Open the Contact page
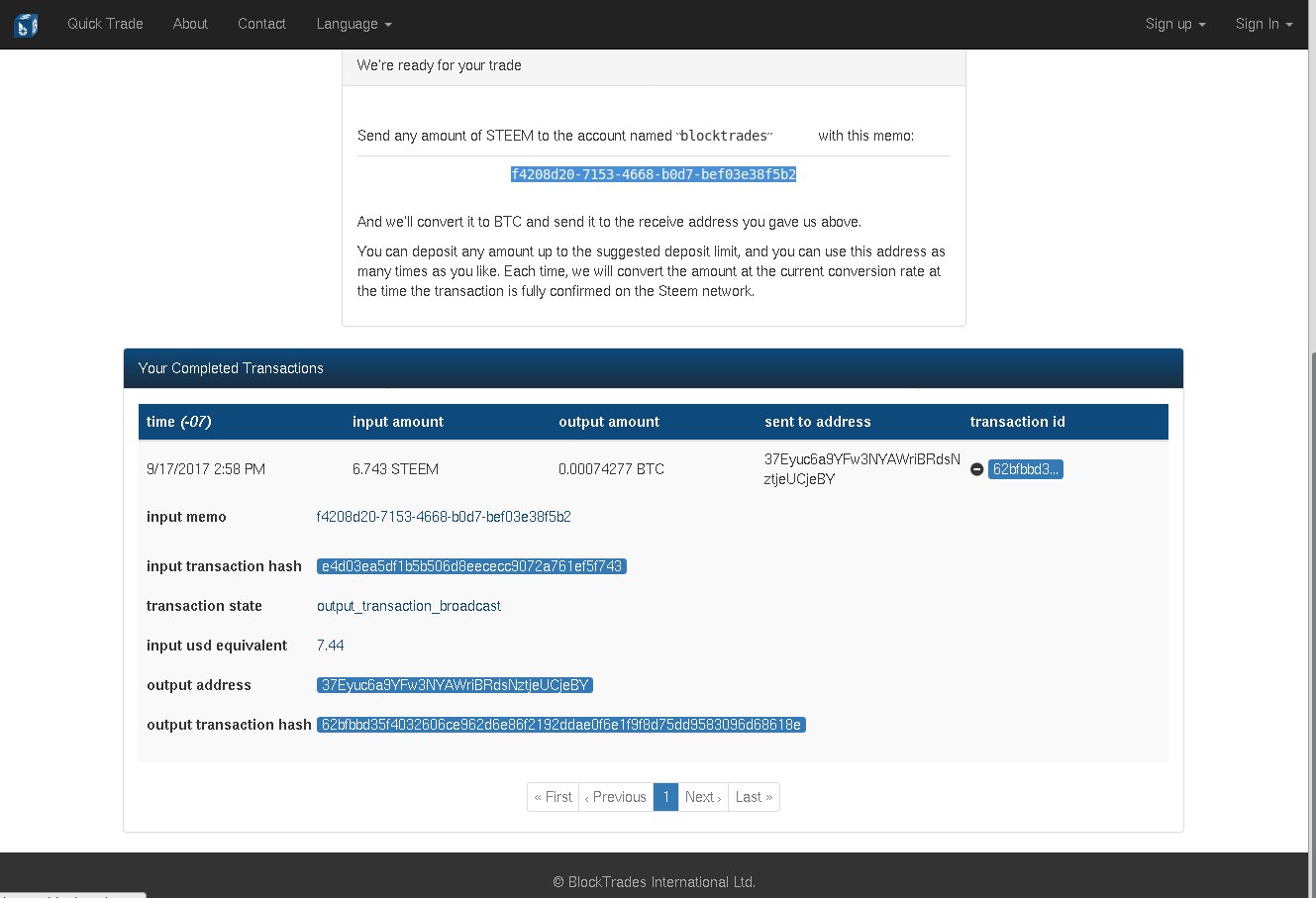This screenshot has height=898, width=1316. point(261,24)
